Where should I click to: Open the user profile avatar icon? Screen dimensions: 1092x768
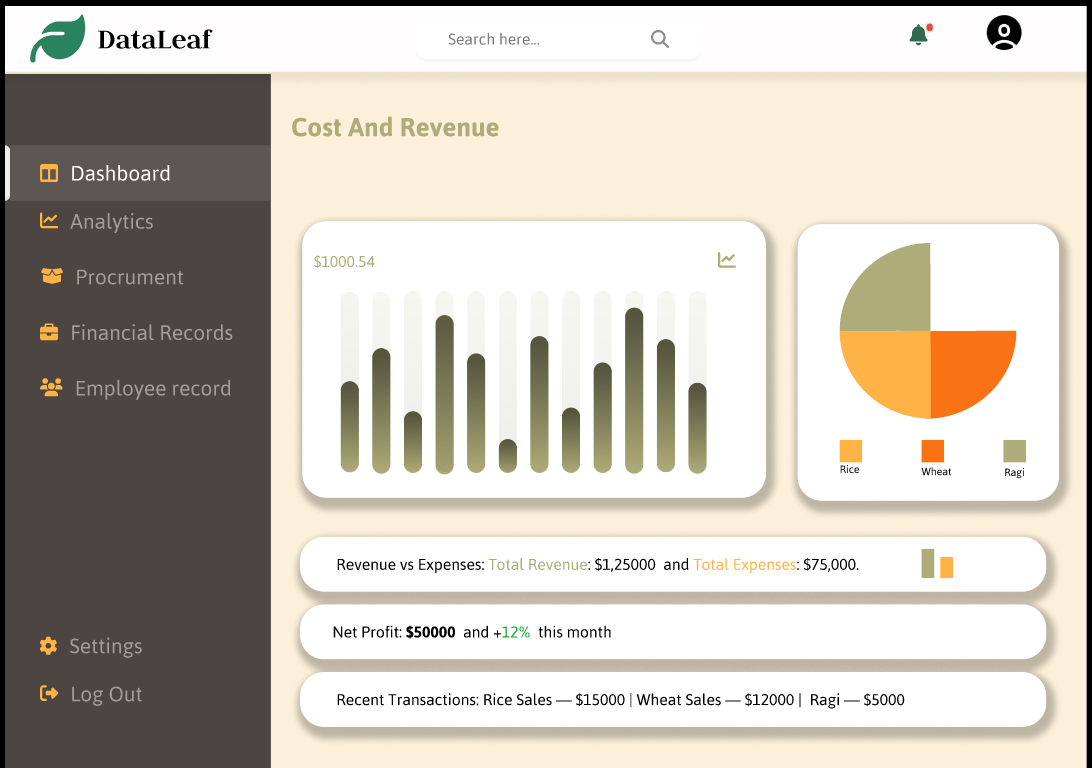point(1004,32)
